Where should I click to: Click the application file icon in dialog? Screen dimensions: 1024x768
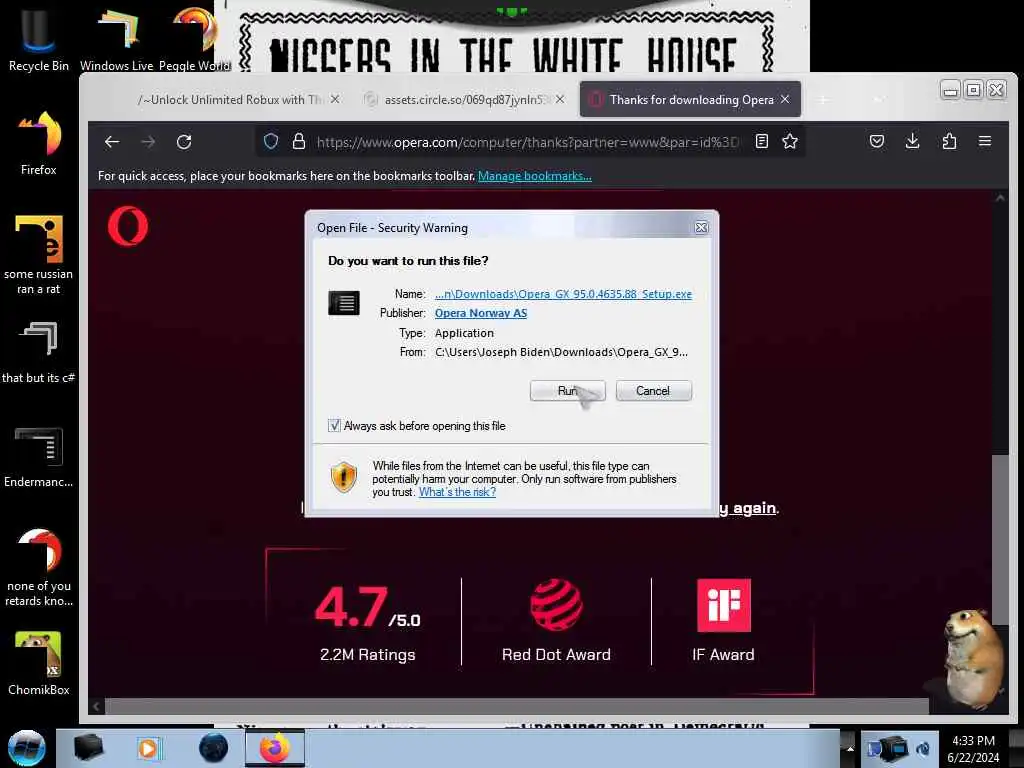click(x=344, y=302)
